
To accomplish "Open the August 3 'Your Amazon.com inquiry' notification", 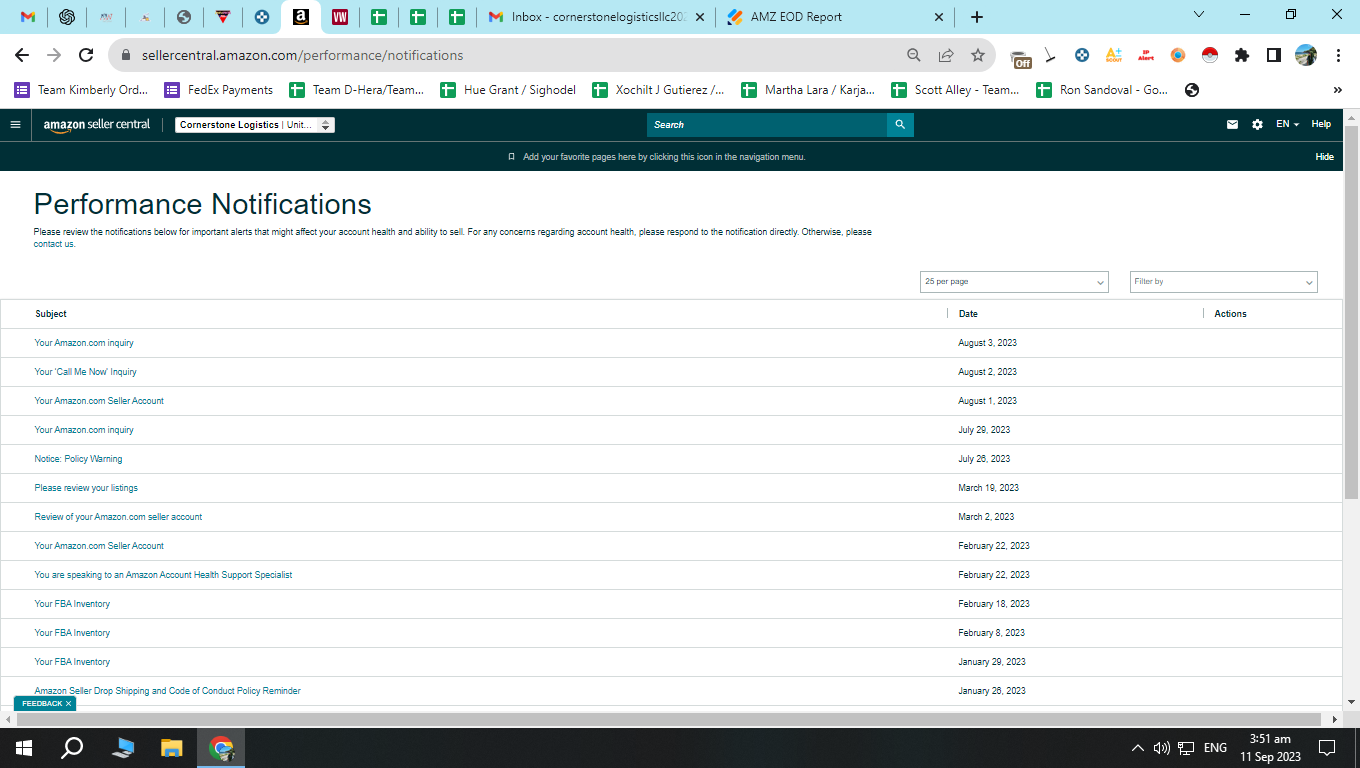I will click(84, 343).
